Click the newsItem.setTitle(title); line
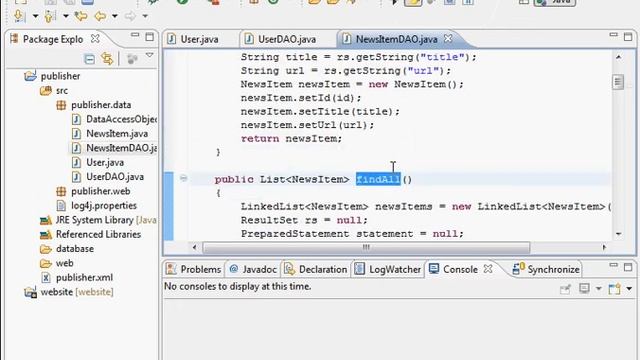Viewport: 640px width, 360px height. point(320,111)
